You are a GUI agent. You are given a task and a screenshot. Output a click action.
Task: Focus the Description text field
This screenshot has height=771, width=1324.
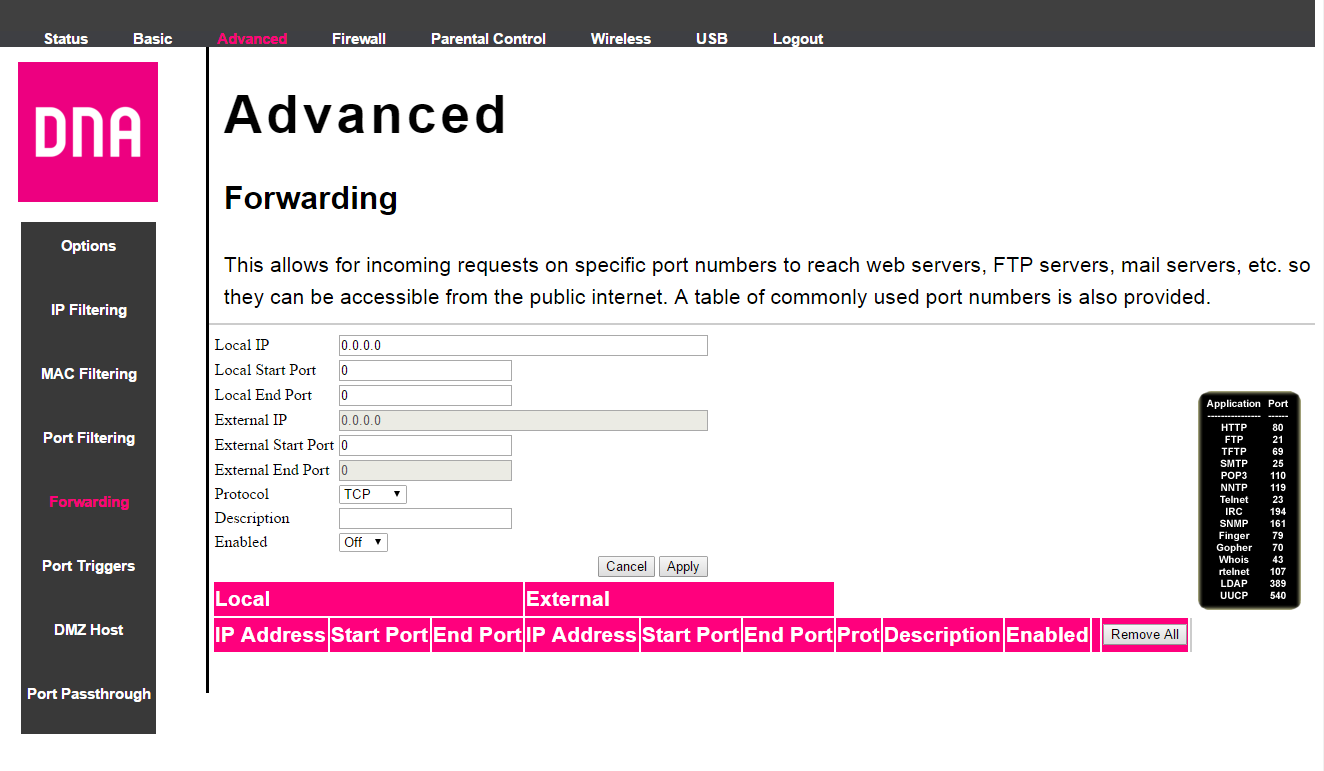click(425, 518)
